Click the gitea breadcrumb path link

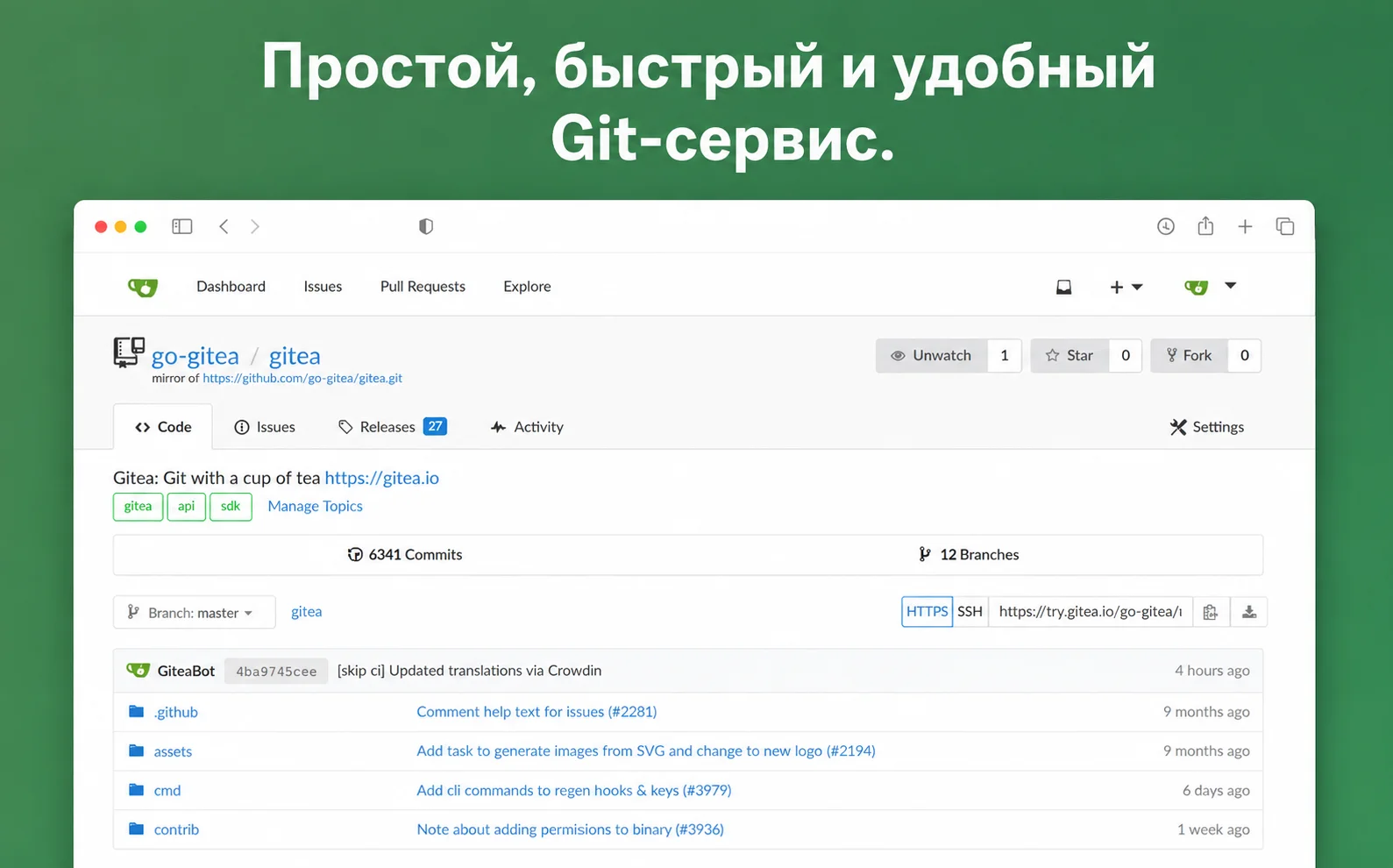click(x=306, y=612)
